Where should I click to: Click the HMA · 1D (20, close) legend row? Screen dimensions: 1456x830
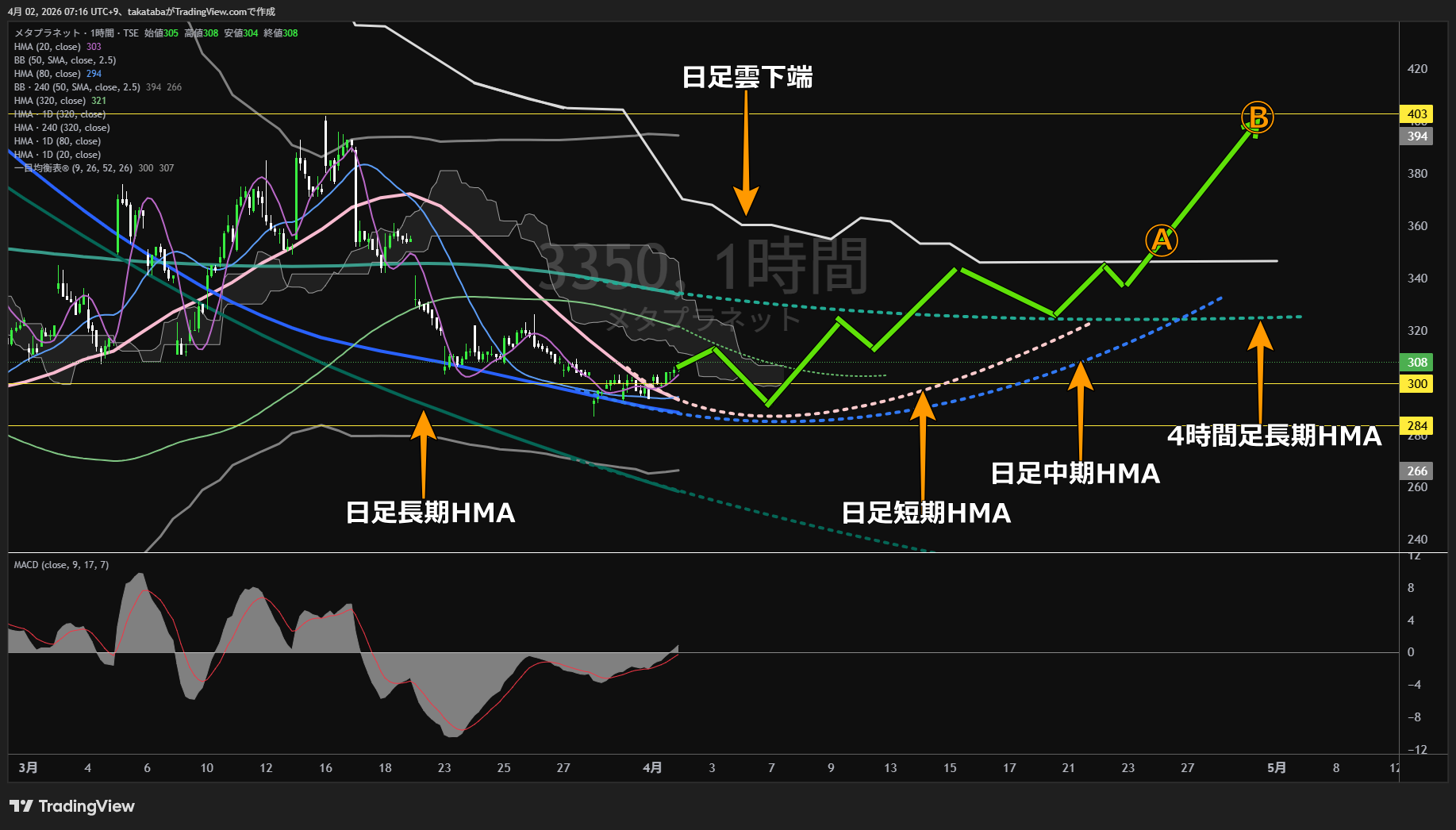click(x=57, y=155)
